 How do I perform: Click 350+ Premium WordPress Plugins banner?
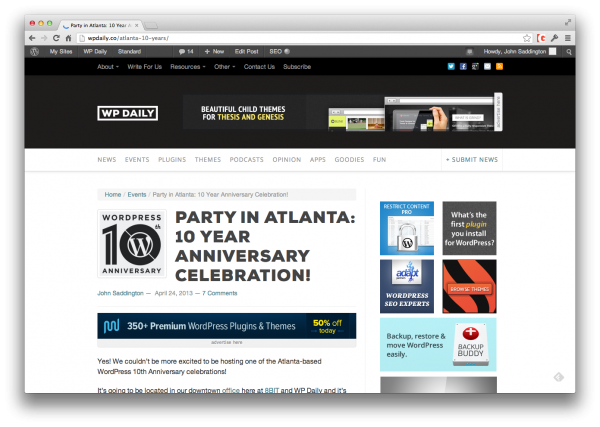[x=227, y=326]
